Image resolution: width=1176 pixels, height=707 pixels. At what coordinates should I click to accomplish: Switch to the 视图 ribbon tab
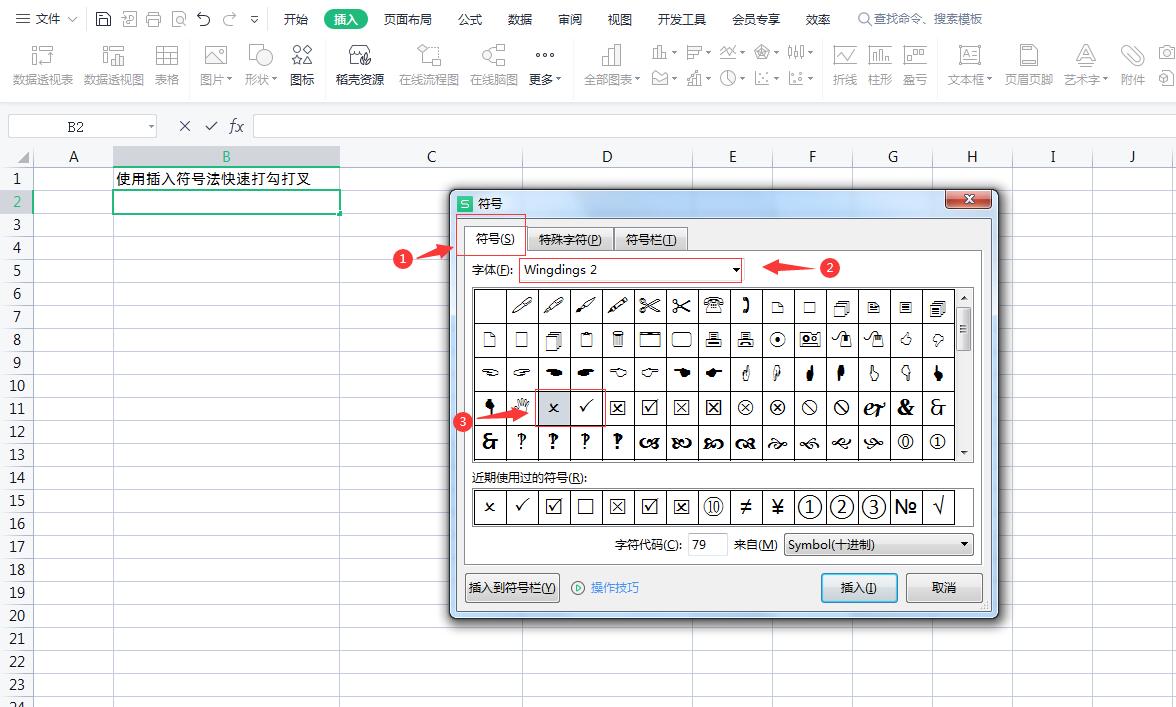620,19
